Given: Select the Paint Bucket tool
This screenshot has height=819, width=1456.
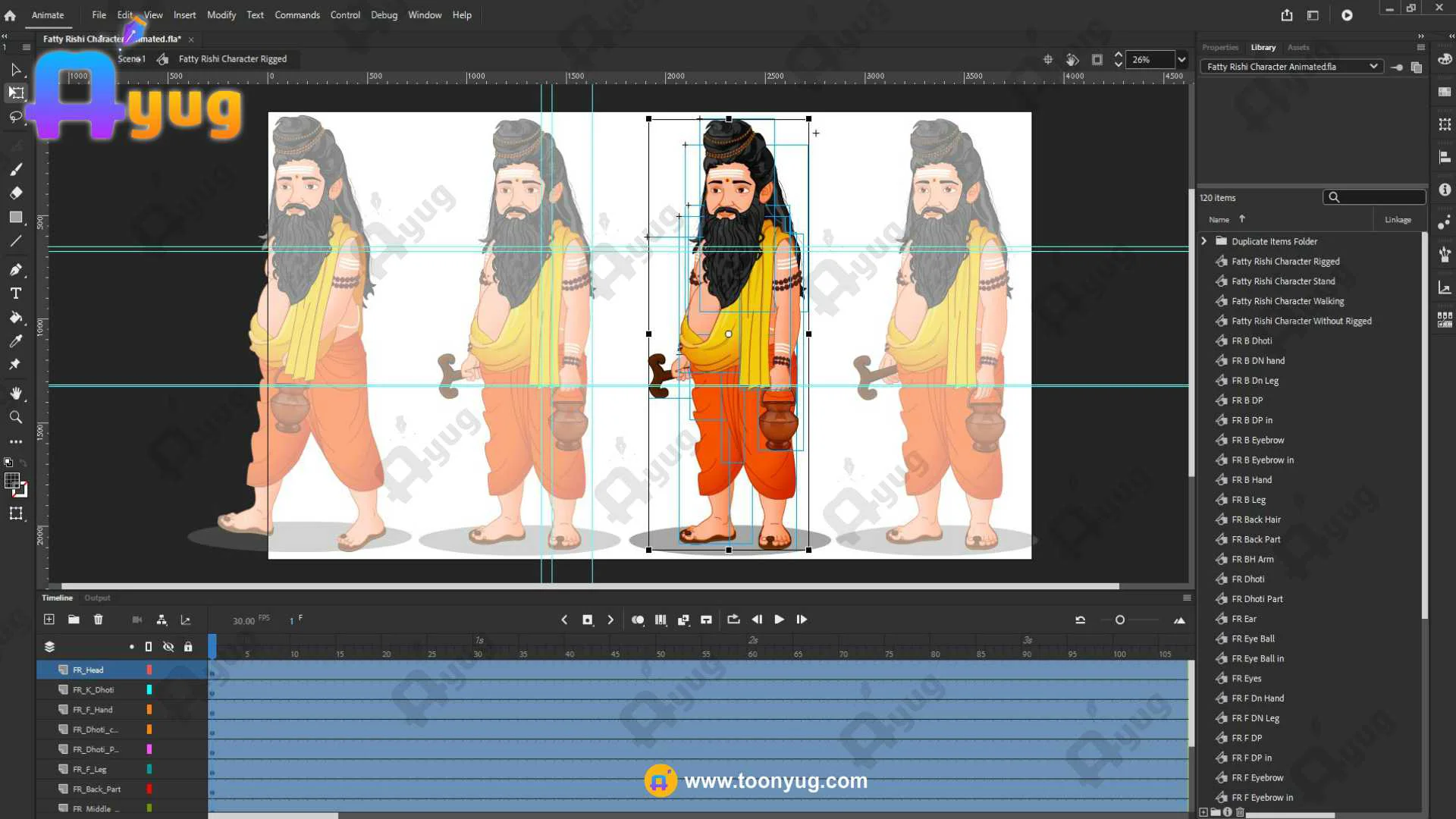Looking at the screenshot, I should (16, 318).
